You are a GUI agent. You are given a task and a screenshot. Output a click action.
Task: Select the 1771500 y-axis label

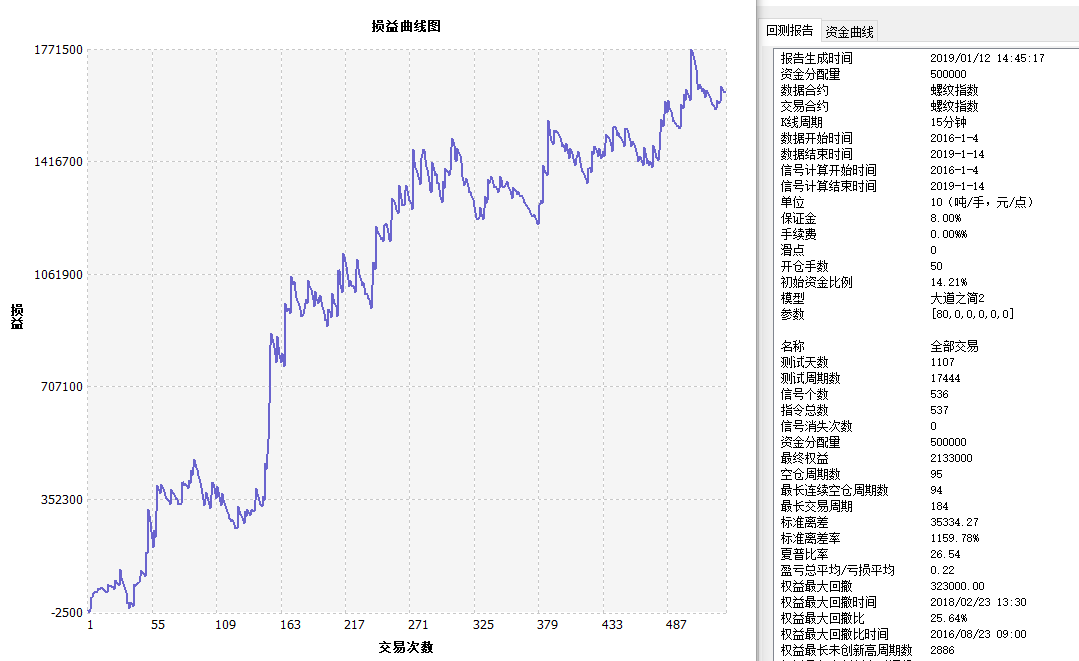(x=56, y=49)
